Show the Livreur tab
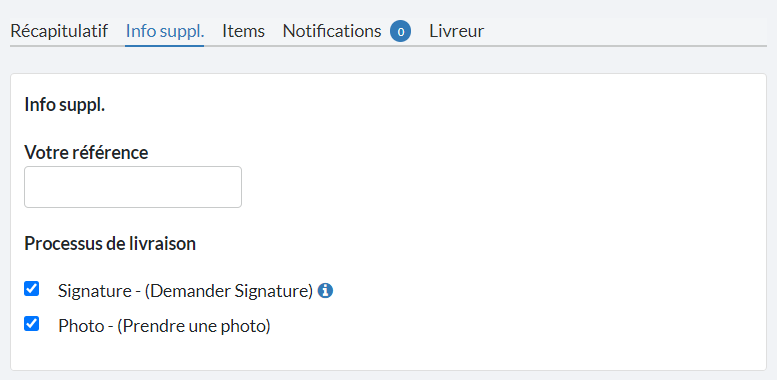 (456, 31)
